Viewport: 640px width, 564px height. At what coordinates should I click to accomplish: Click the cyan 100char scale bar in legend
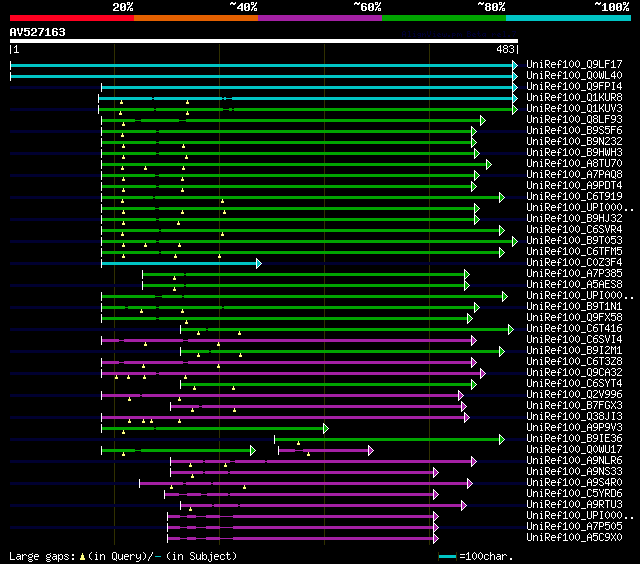click(447, 557)
